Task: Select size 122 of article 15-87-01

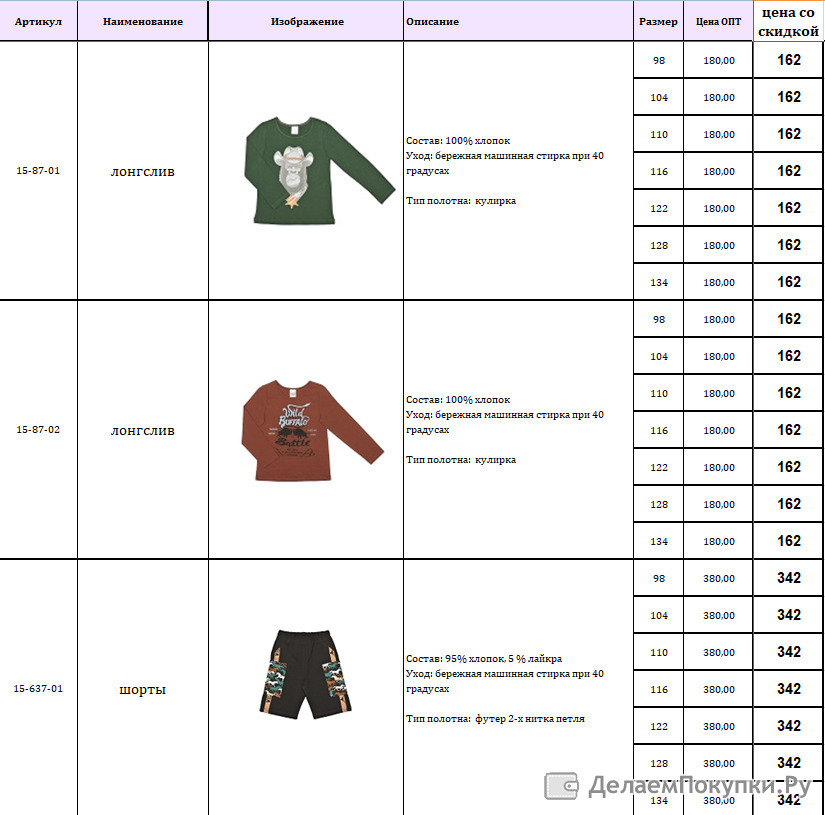Action: 658,208
